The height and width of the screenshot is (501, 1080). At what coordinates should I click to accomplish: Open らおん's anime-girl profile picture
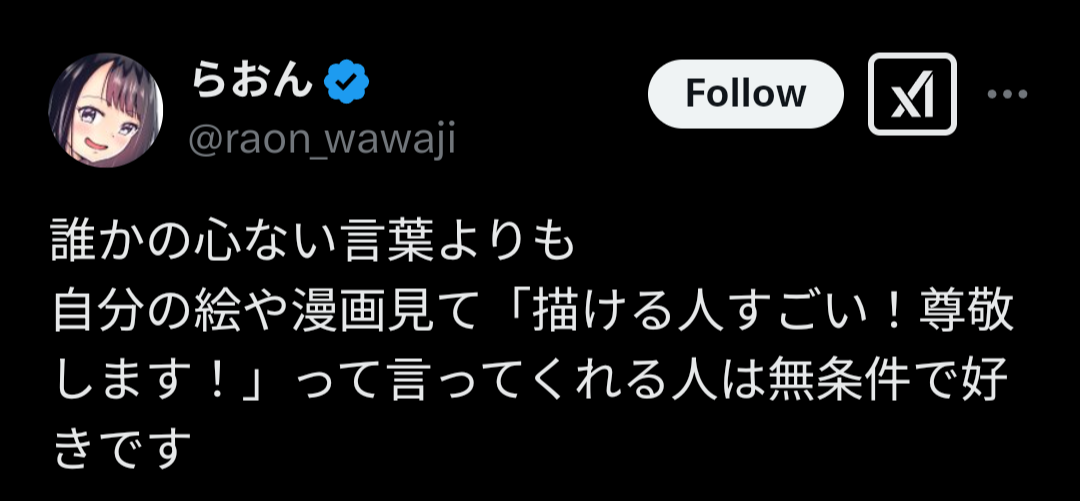(x=105, y=110)
